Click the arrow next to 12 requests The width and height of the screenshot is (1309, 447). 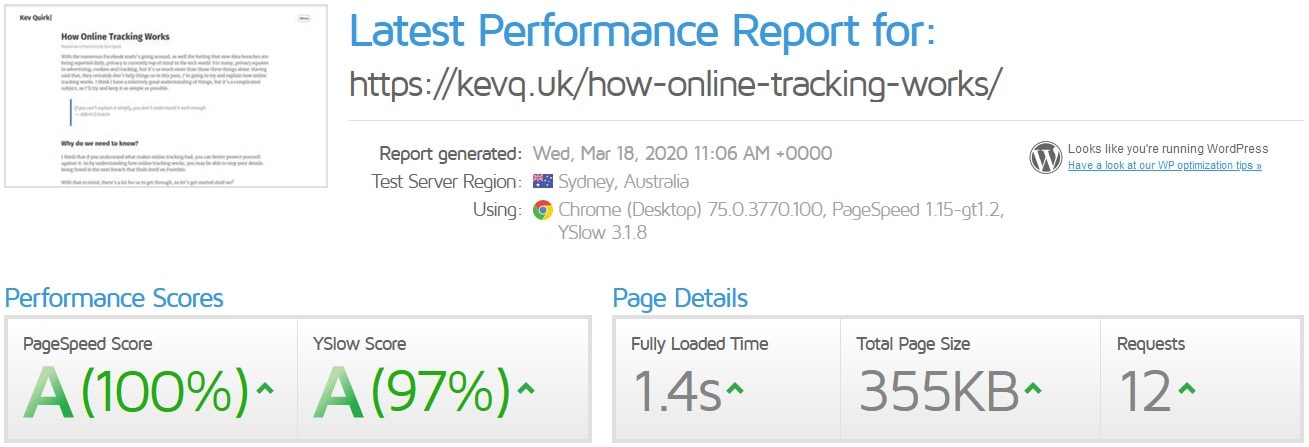point(1187,388)
